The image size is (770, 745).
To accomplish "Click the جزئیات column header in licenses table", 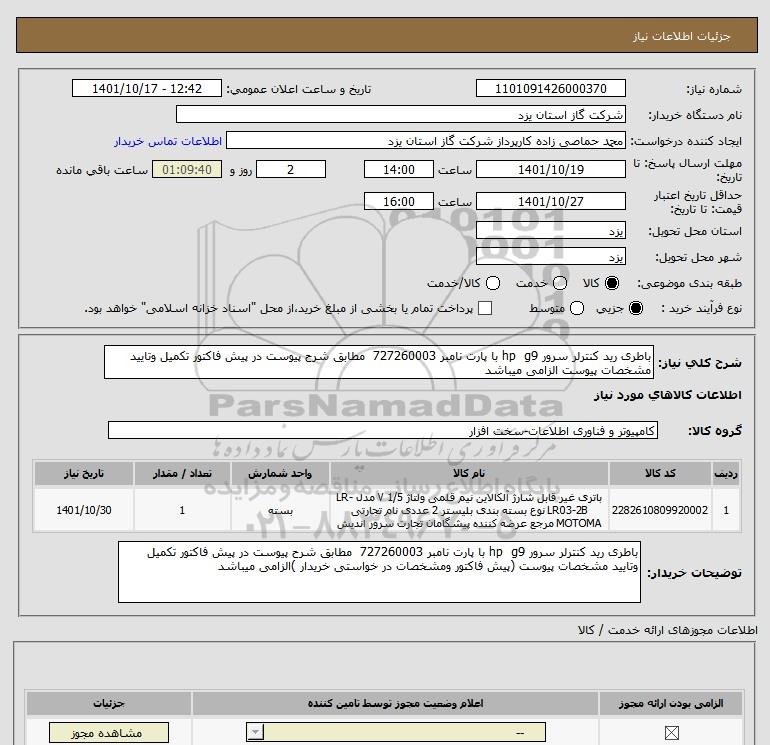I will [109, 703].
